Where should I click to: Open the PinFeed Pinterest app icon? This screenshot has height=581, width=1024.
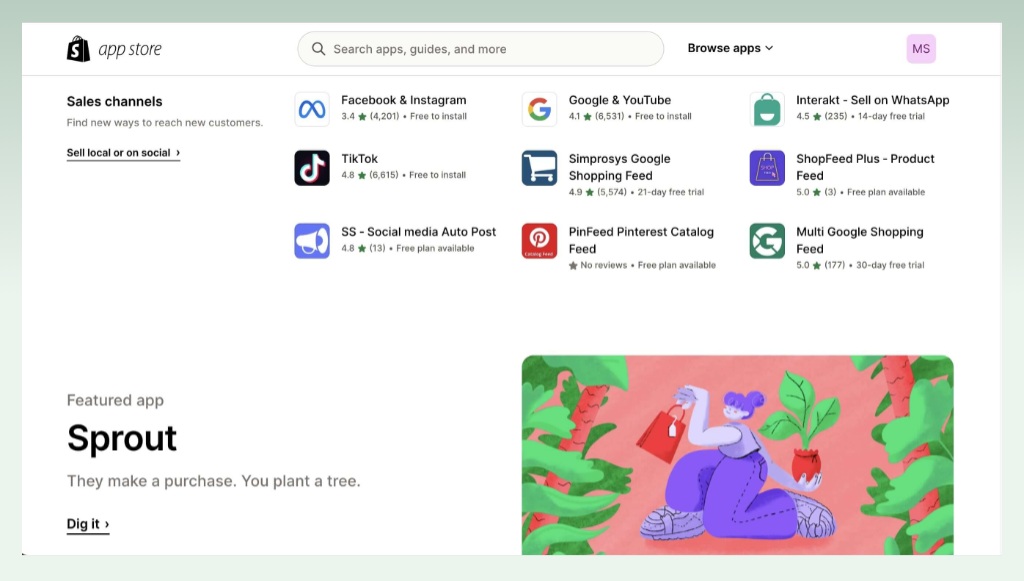pos(539,241)
